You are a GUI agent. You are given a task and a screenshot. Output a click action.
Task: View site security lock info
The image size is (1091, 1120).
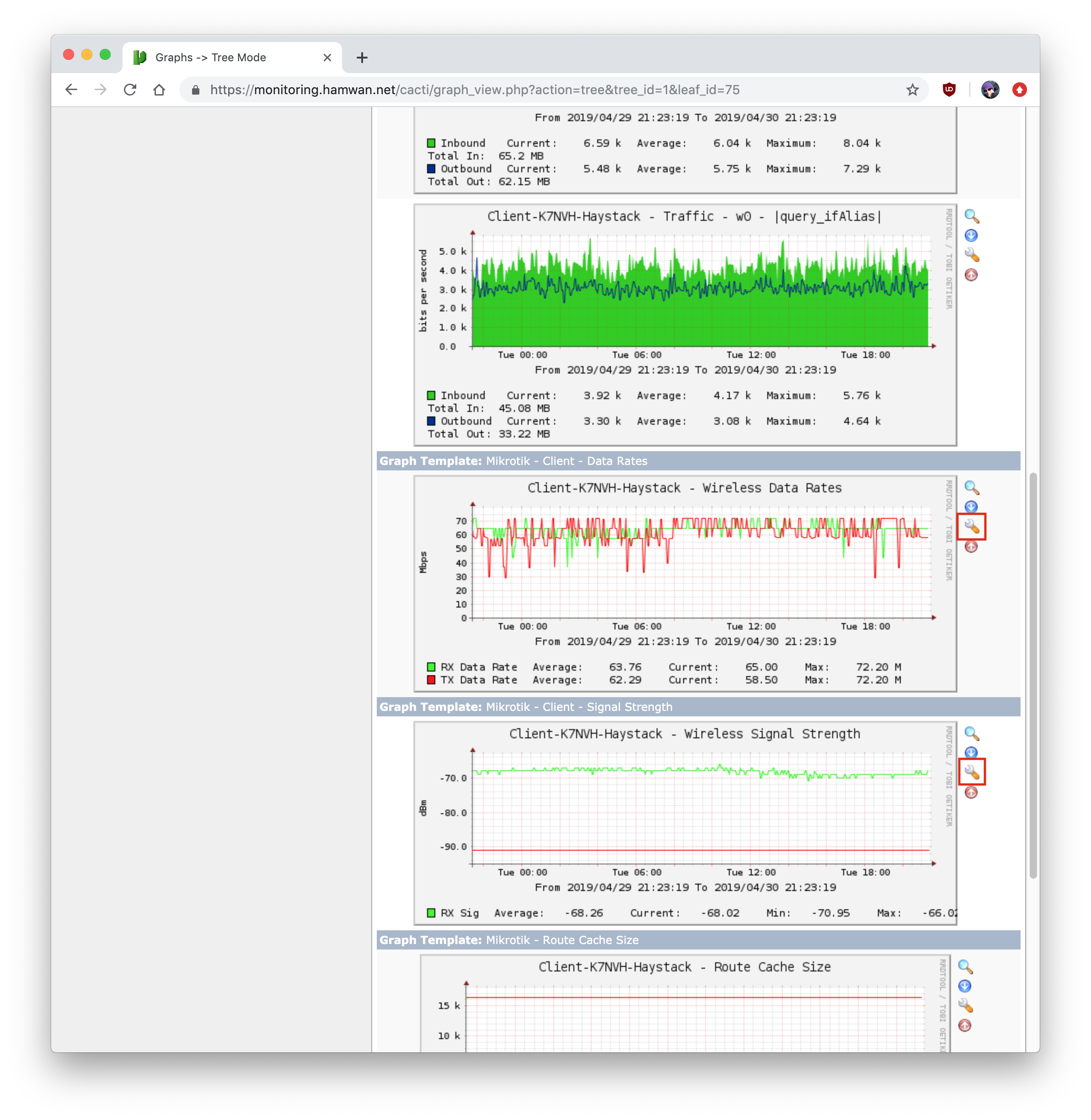pos(195,90)
